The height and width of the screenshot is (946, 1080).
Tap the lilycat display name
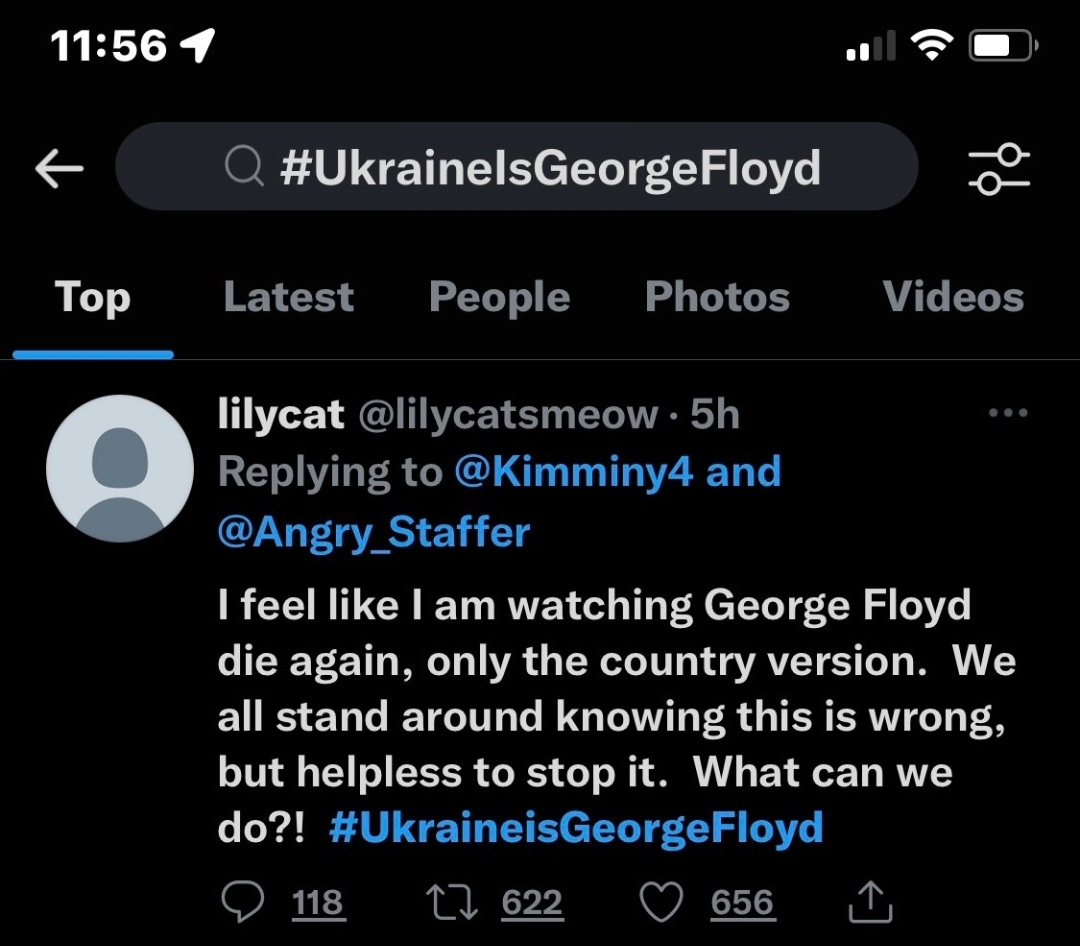280,414
